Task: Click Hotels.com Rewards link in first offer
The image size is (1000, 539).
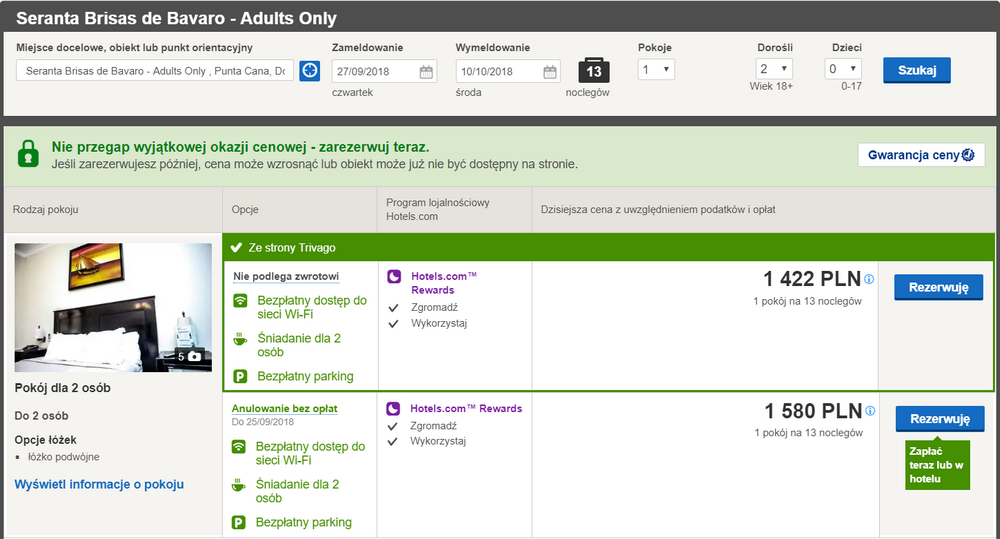Action: pos(443,283)
